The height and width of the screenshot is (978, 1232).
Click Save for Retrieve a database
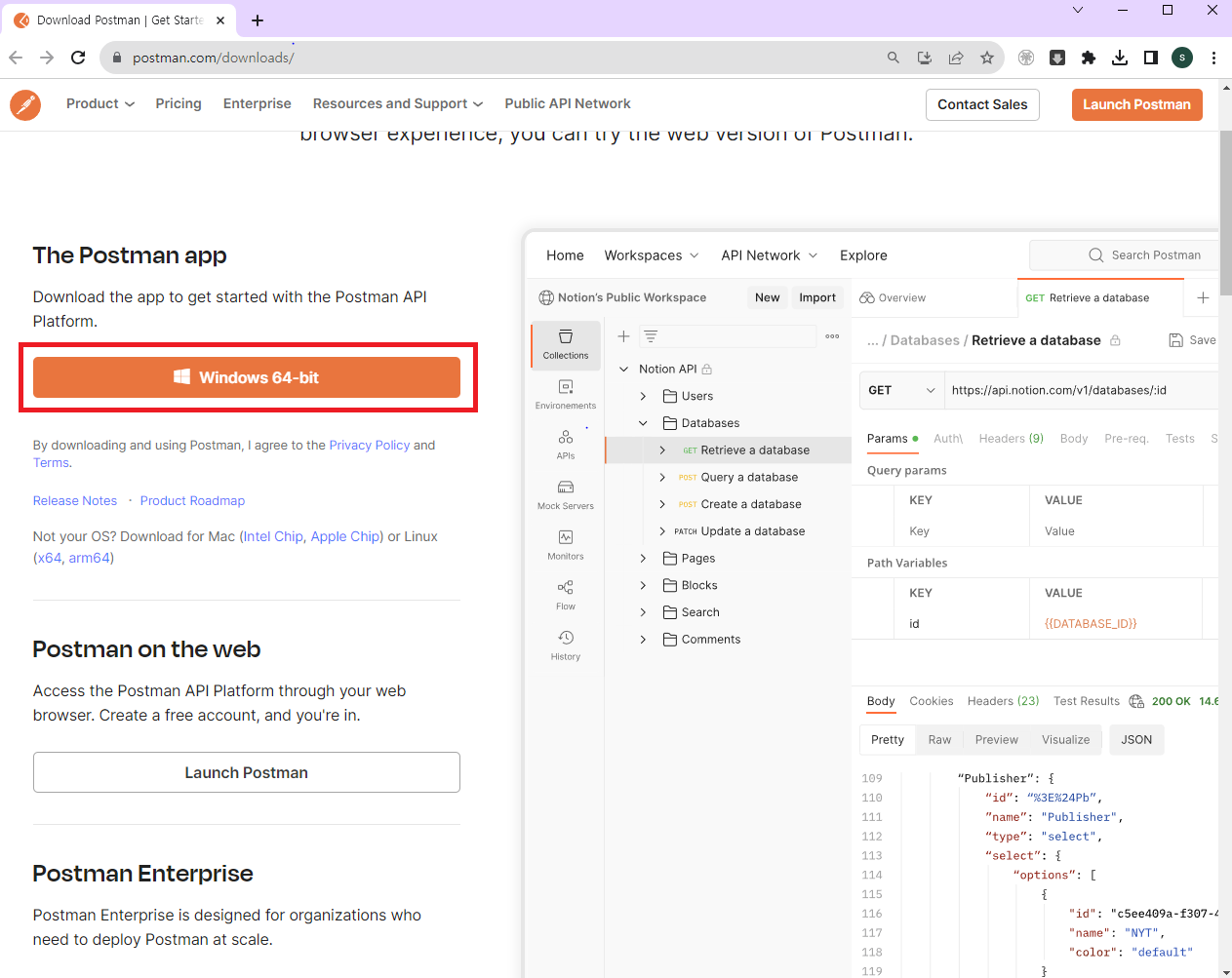click(x=1192, y=340)
